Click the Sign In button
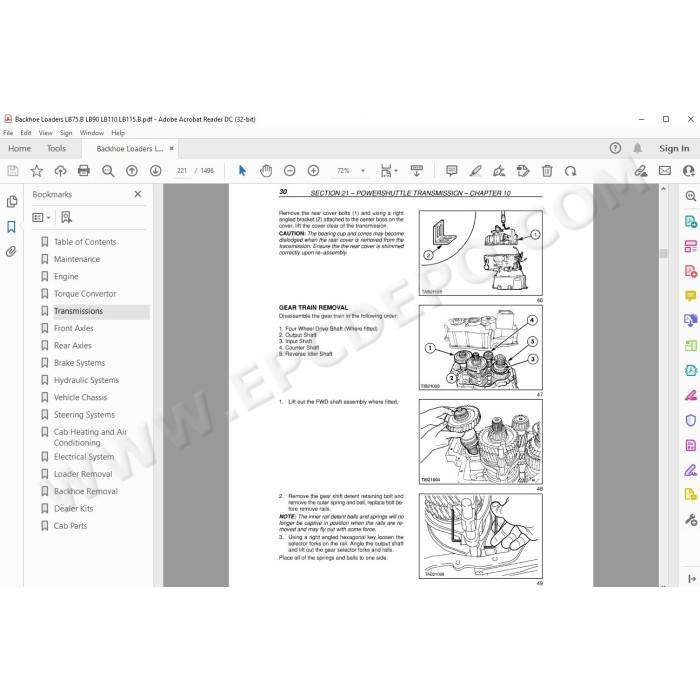Viewport: 700px width, 700px height. (x=674, y=148)
